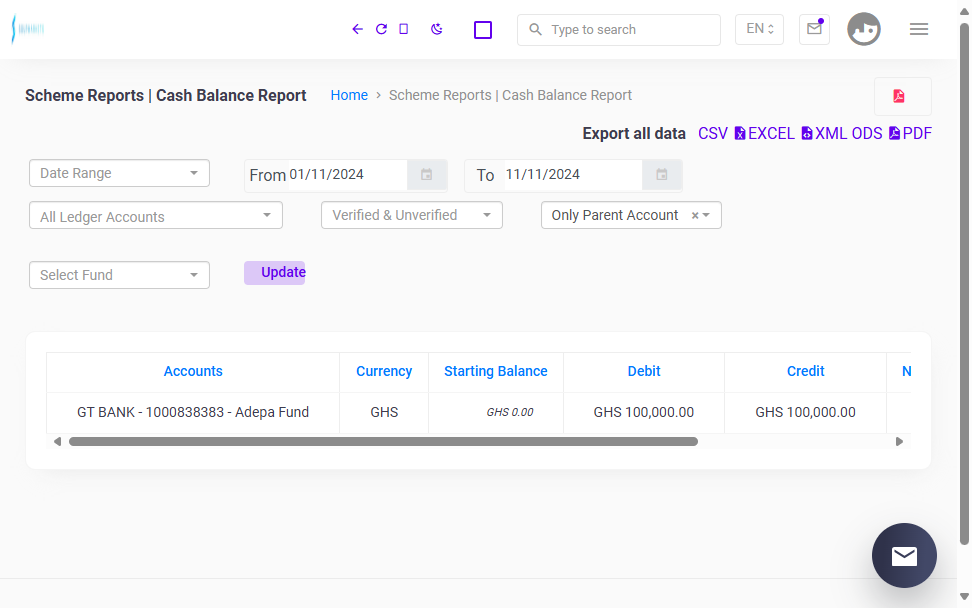This screenshot has height=608, width=972.
Task: Export all data as EXCEL
Action: click(x=764, y=134)
